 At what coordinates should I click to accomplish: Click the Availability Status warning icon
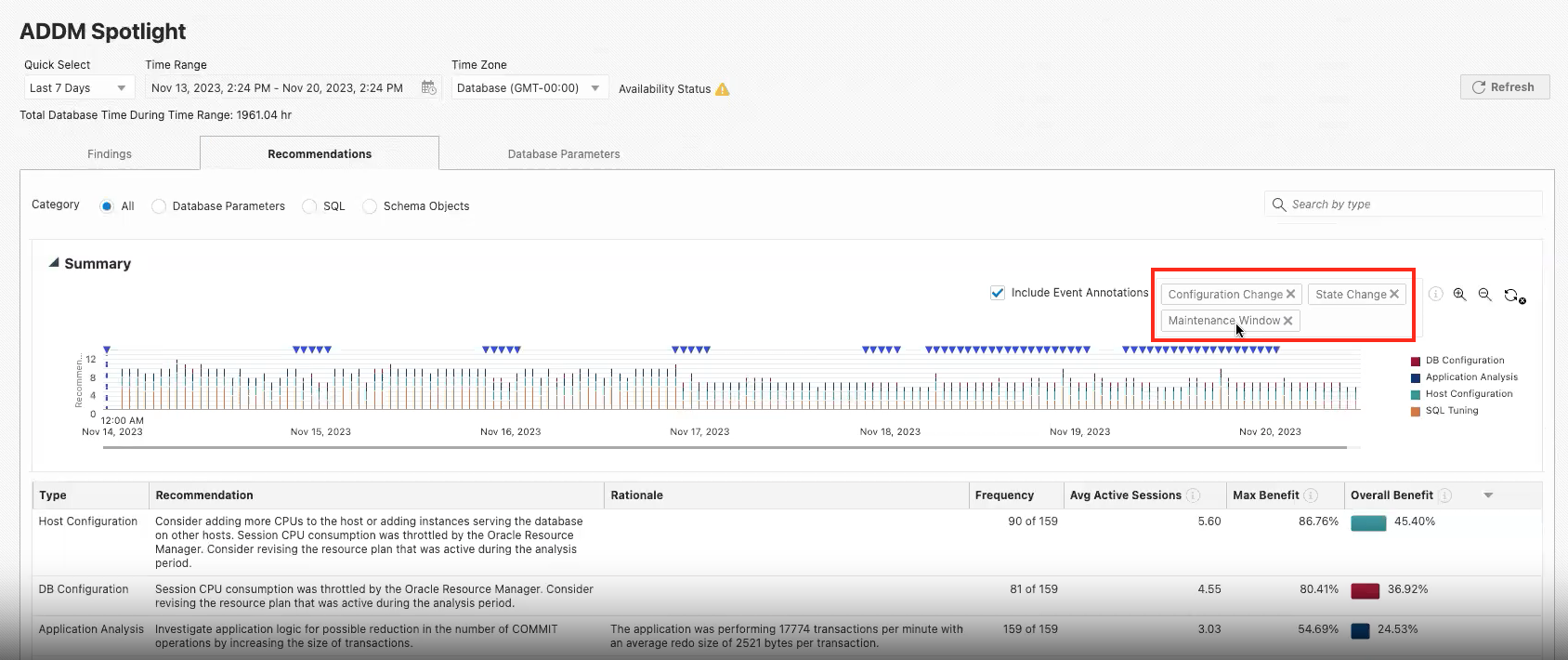tap(723, 89)
